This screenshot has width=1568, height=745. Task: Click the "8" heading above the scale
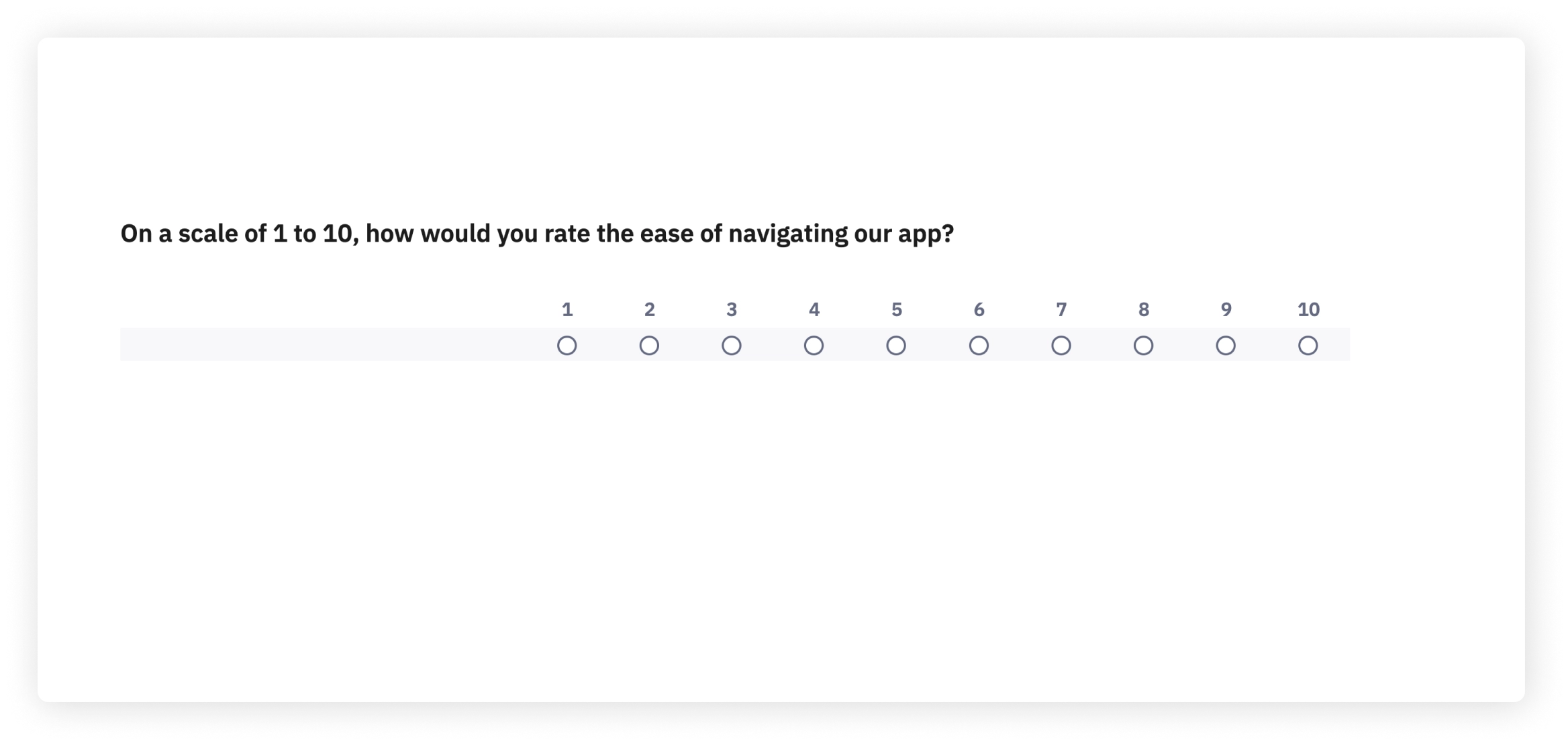(1144, 309)
